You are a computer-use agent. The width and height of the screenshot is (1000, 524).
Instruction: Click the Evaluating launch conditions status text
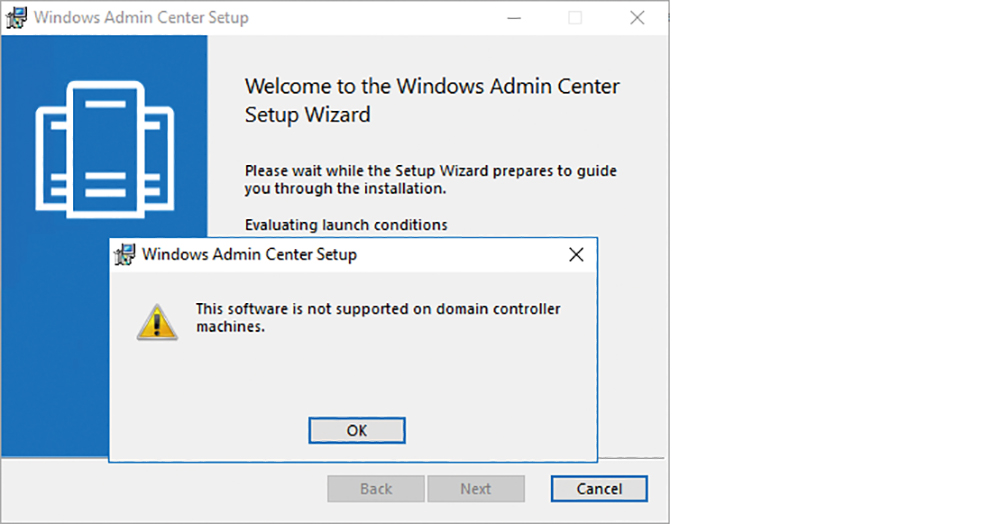[x=346, y=225]
